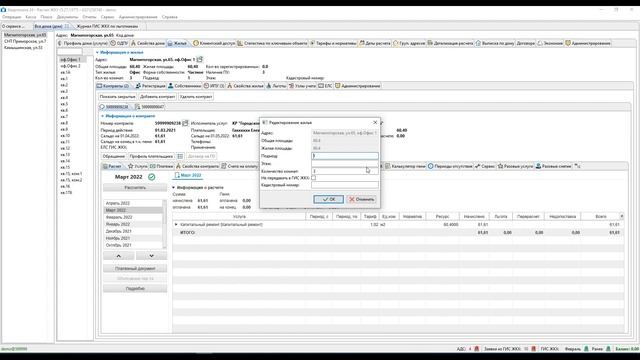Viewport: 640px width, 360px height.
Task: Open the 'Клиентский доступ' tab
Action: click(214, 43)
